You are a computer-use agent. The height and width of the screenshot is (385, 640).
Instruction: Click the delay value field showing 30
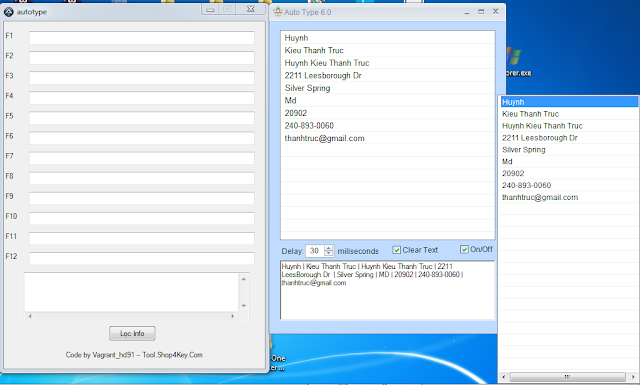pyautogui.click(x=315, y=251)
